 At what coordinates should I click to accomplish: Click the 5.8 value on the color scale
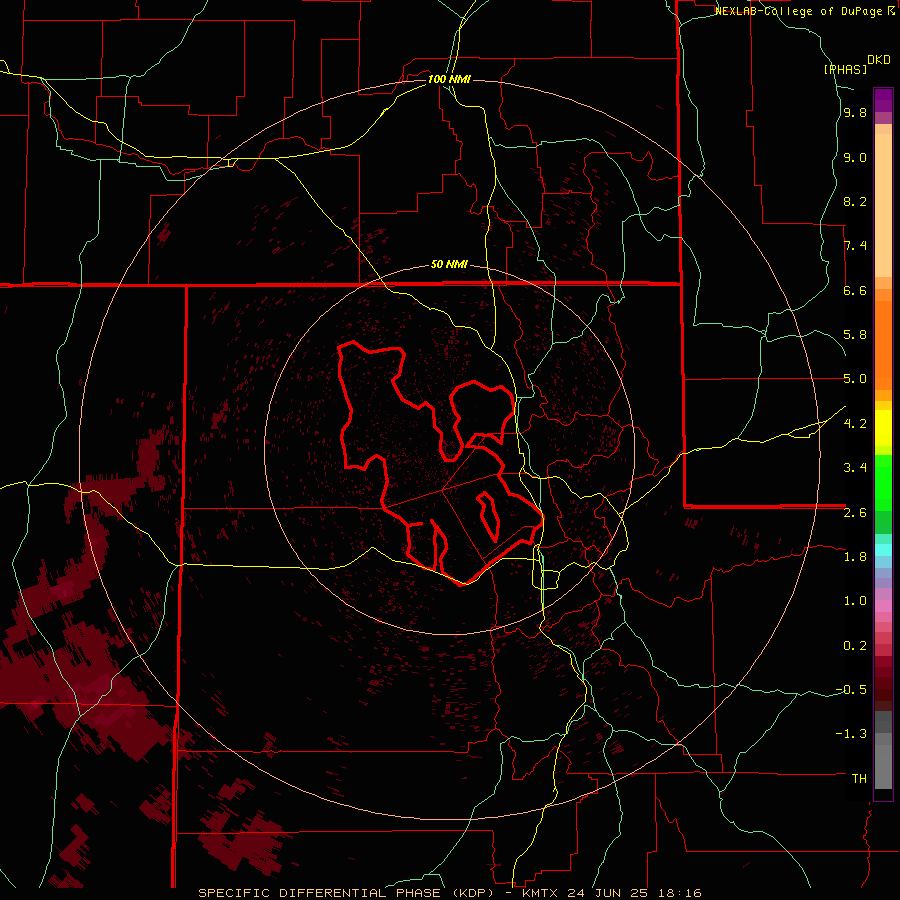point(855,335)
